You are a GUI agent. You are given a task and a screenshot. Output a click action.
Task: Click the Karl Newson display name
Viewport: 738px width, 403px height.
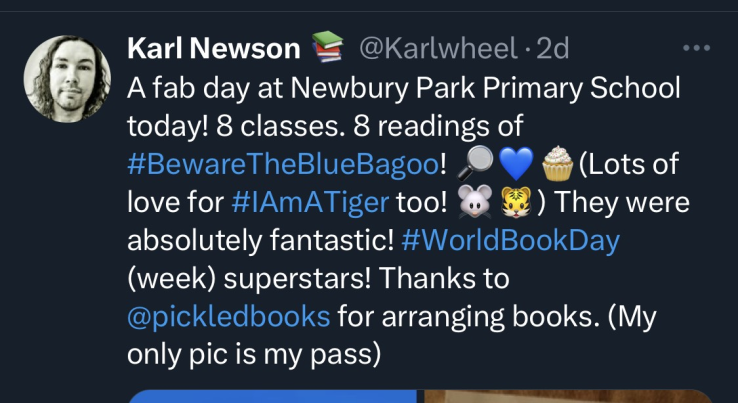pos(214,48)
